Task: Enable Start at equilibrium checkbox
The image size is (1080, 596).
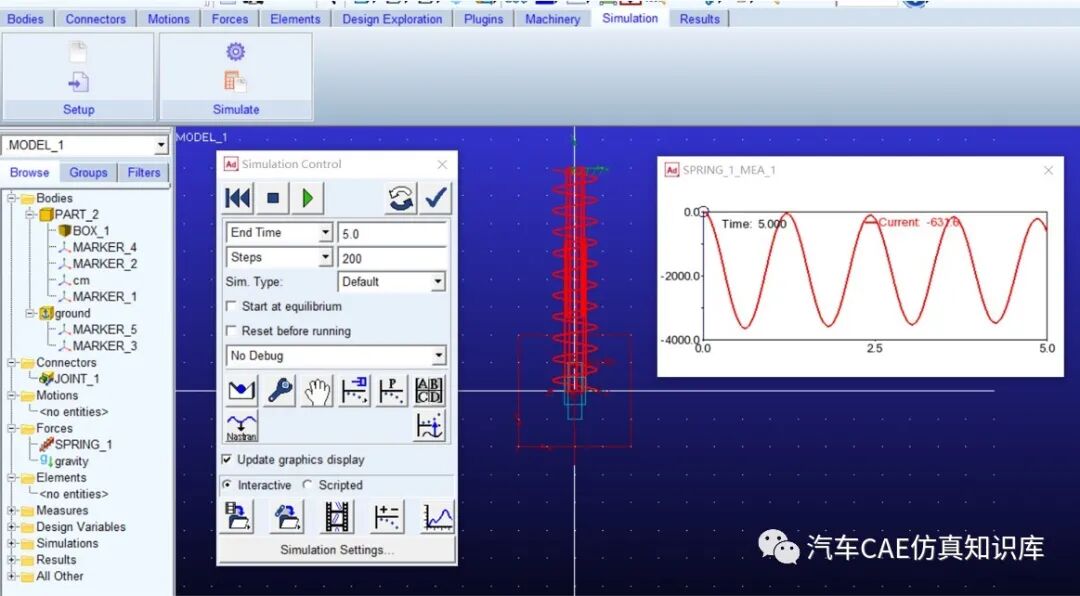Action: point(231,307)
